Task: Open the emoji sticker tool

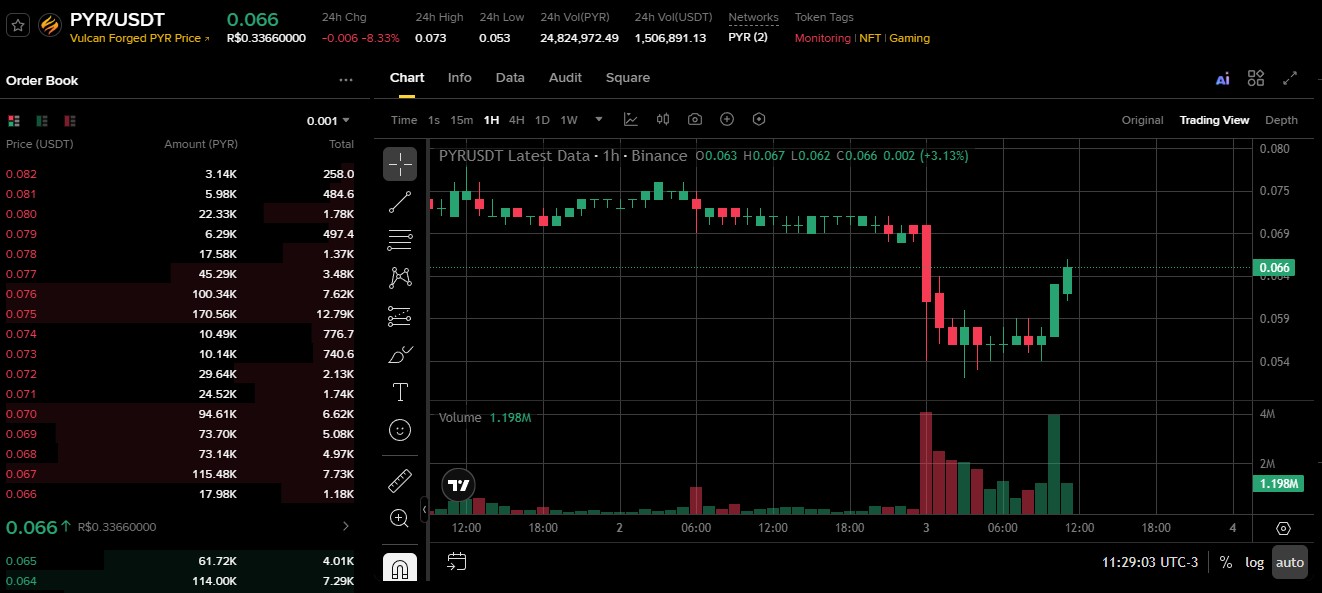Action: tap(400, 431)
